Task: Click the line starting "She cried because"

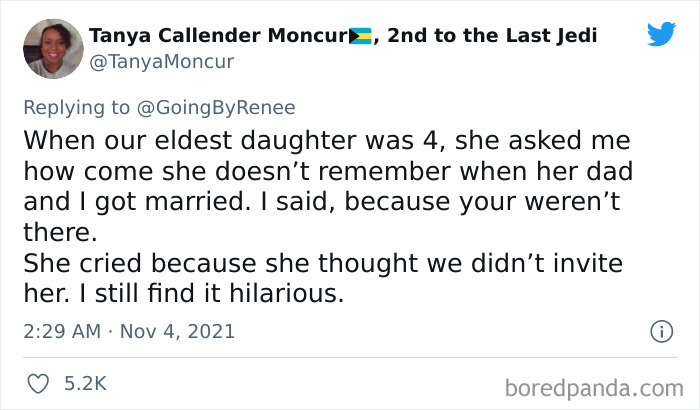Action: click(x=322, y=264)
